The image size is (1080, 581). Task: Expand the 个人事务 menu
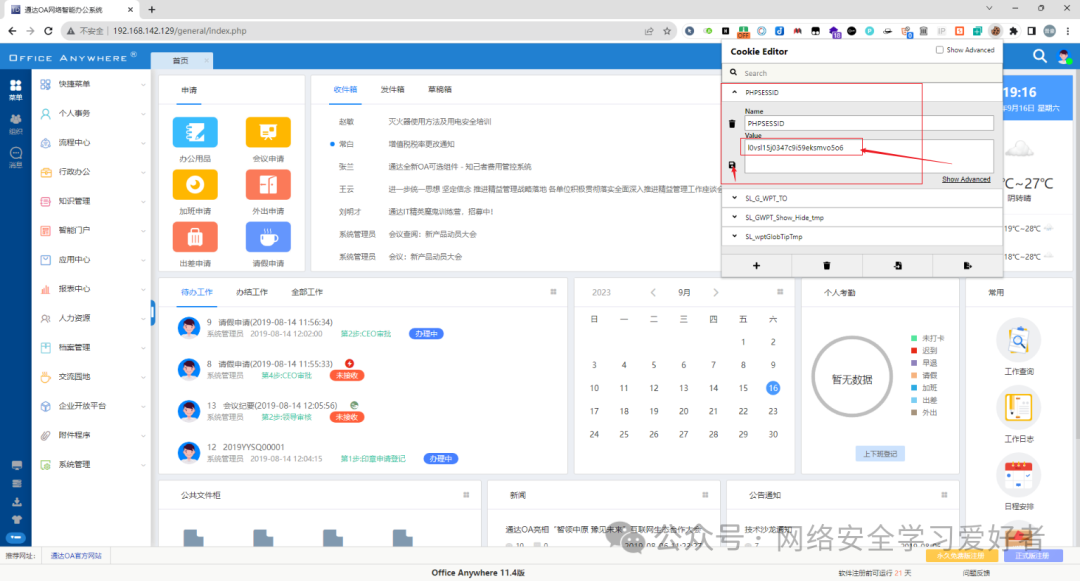point(92,114)
